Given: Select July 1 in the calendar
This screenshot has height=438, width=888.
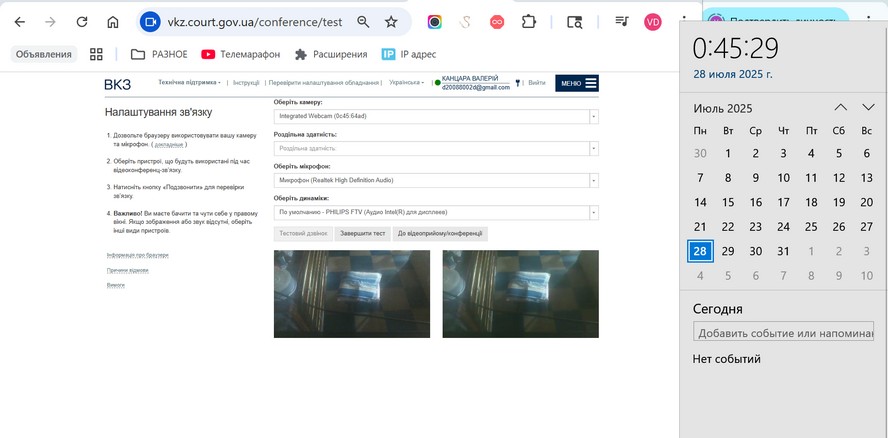Looking at the screenshot, I should click(x=728, y=154).
